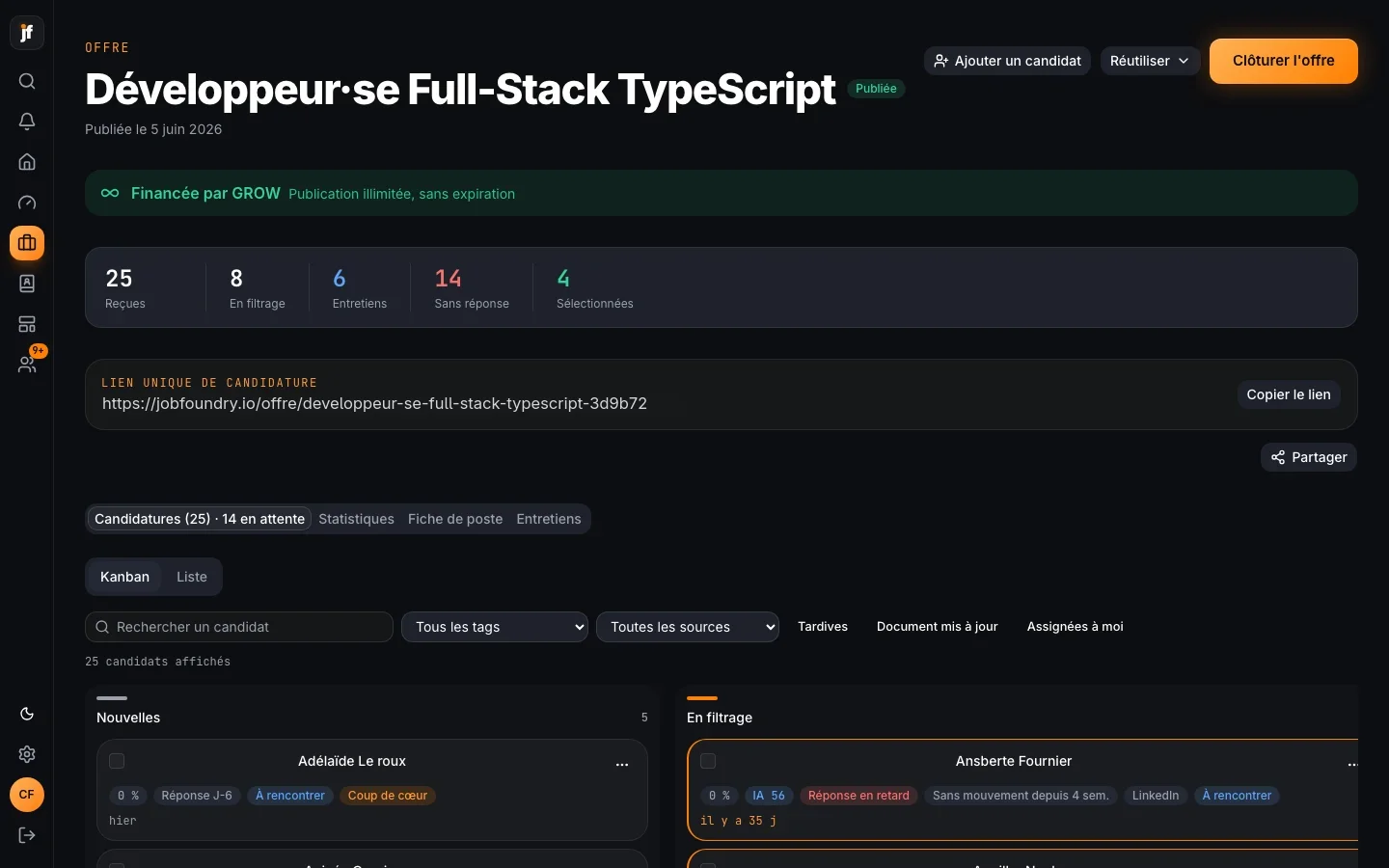Image resolution: width=1389 pixels, height=868 pixels.
Task: Open settings gear in sidebar
Action: [27, 754]
